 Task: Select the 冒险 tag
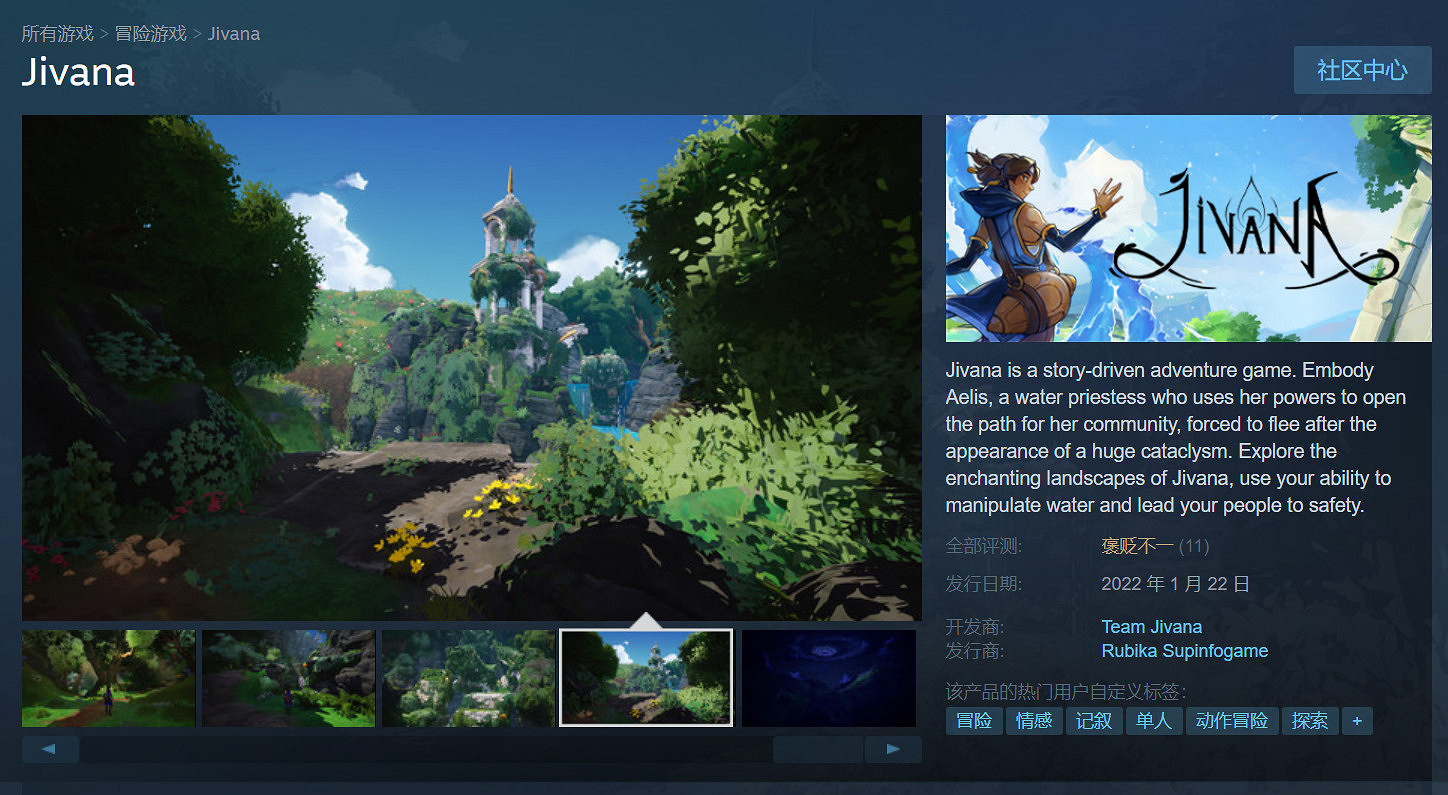click(x=973, y=720)
